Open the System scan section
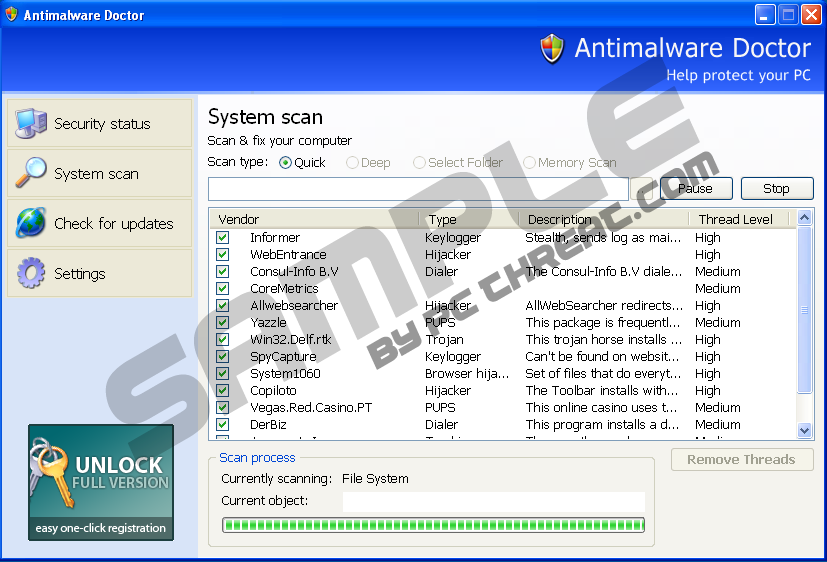This screenshot has width=827, height=562. pos(100,173)
